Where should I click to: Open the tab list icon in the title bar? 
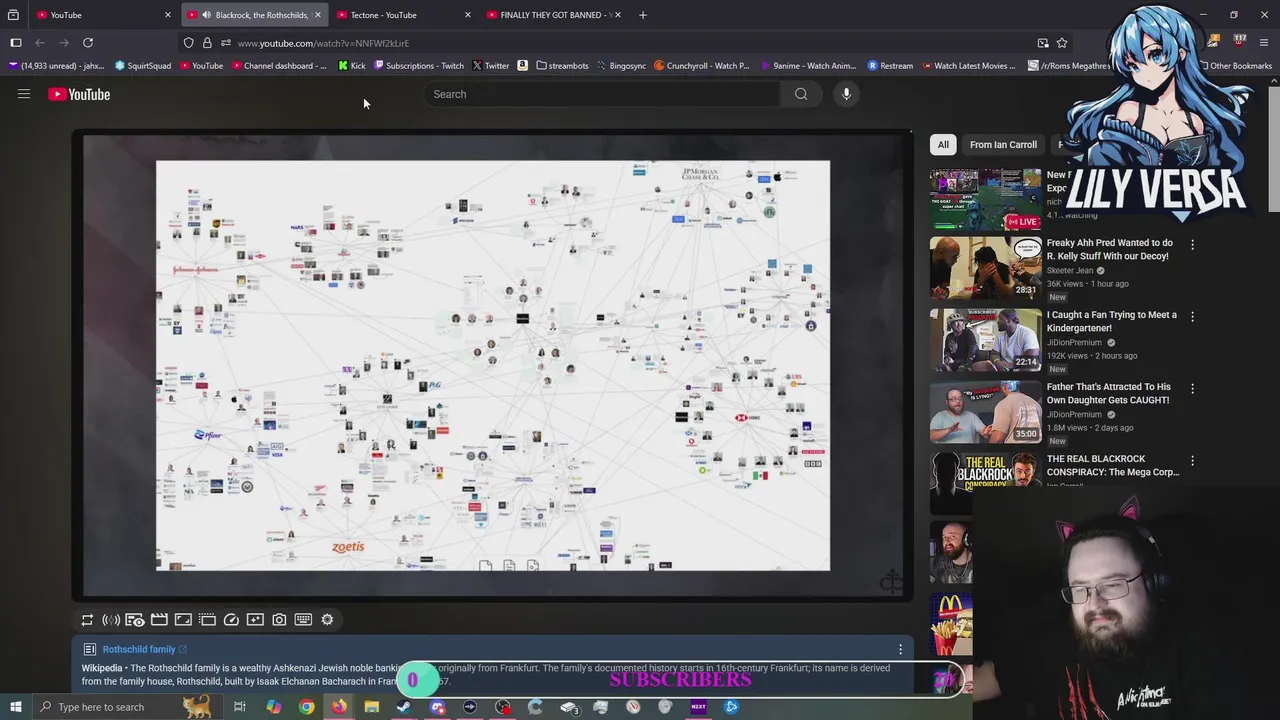point(13,15)
